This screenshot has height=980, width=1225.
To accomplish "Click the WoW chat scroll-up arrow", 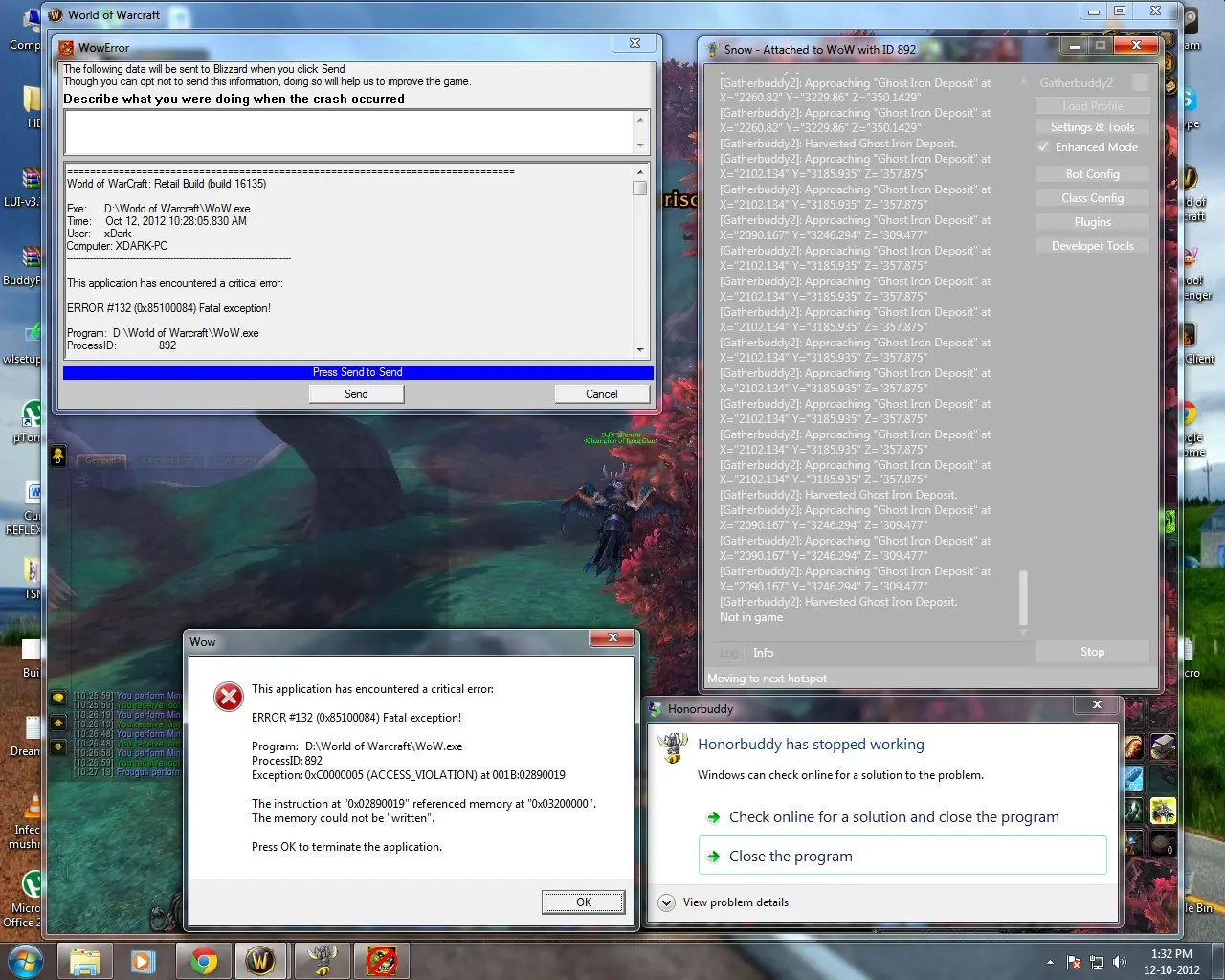I will [x=58, y=723].
